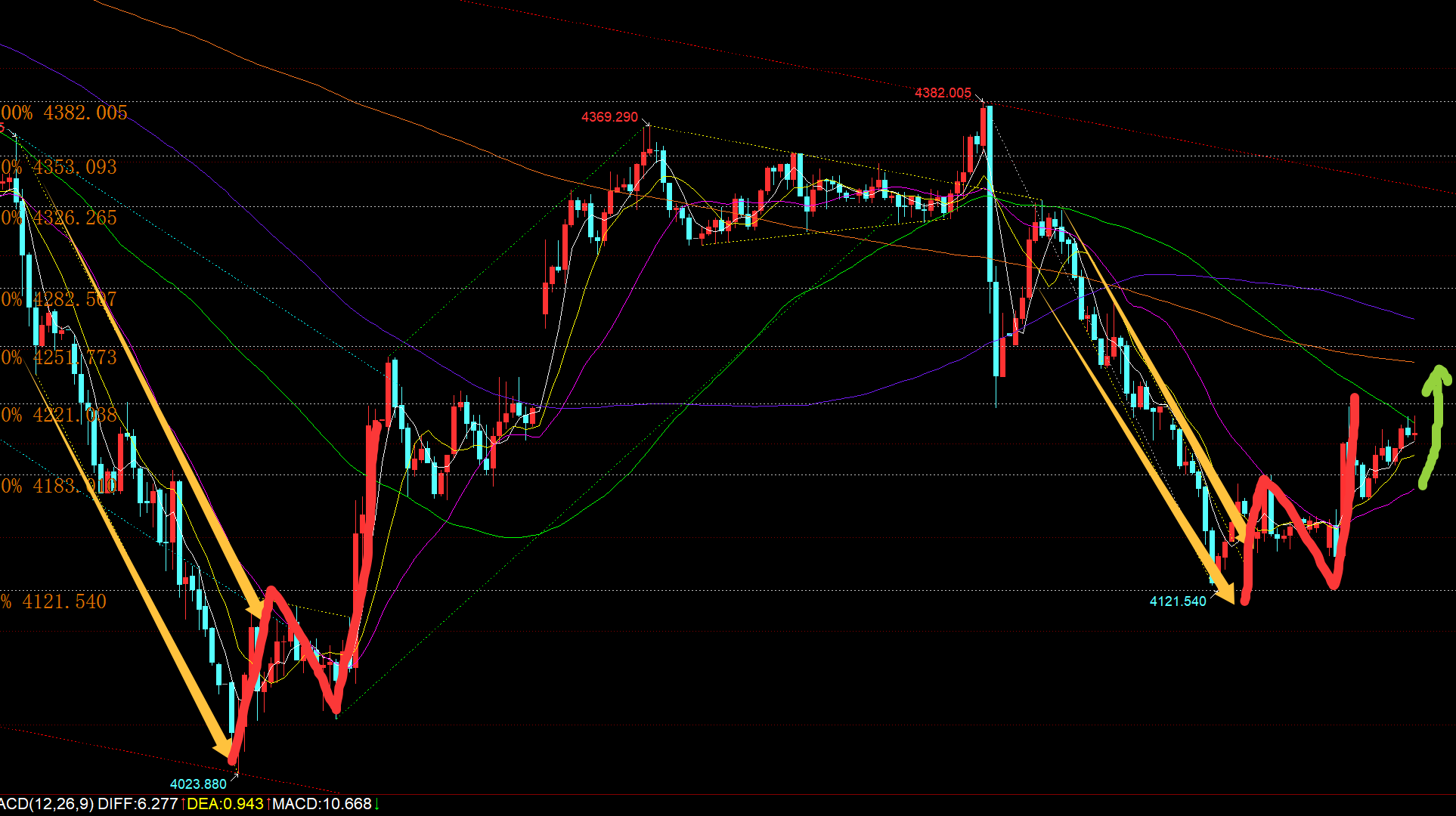Viewport: 1456px width, 816px height.
Task: Click the cyan 4121.540 low price label
Action: [x=1178, y=601]
